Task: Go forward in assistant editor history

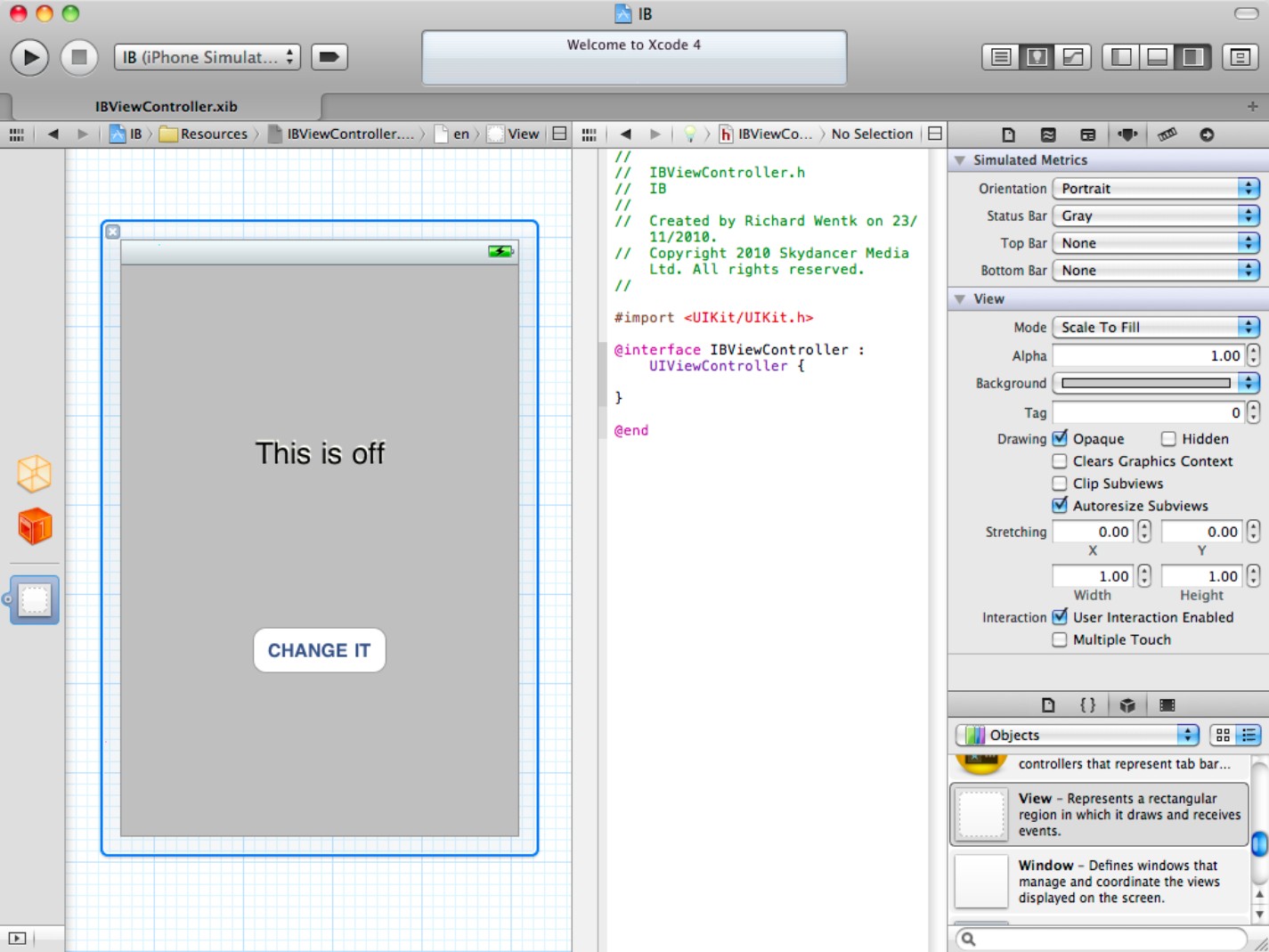Action: (x=655, y=134)
